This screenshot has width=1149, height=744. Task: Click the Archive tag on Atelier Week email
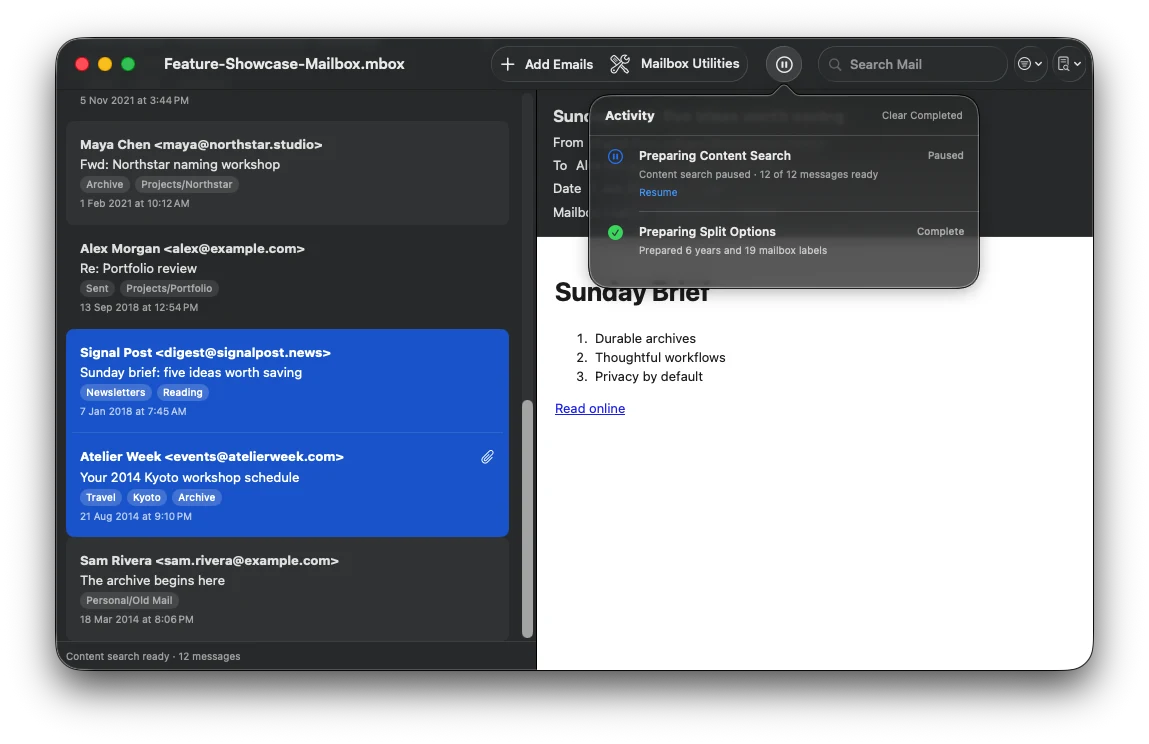197,498
